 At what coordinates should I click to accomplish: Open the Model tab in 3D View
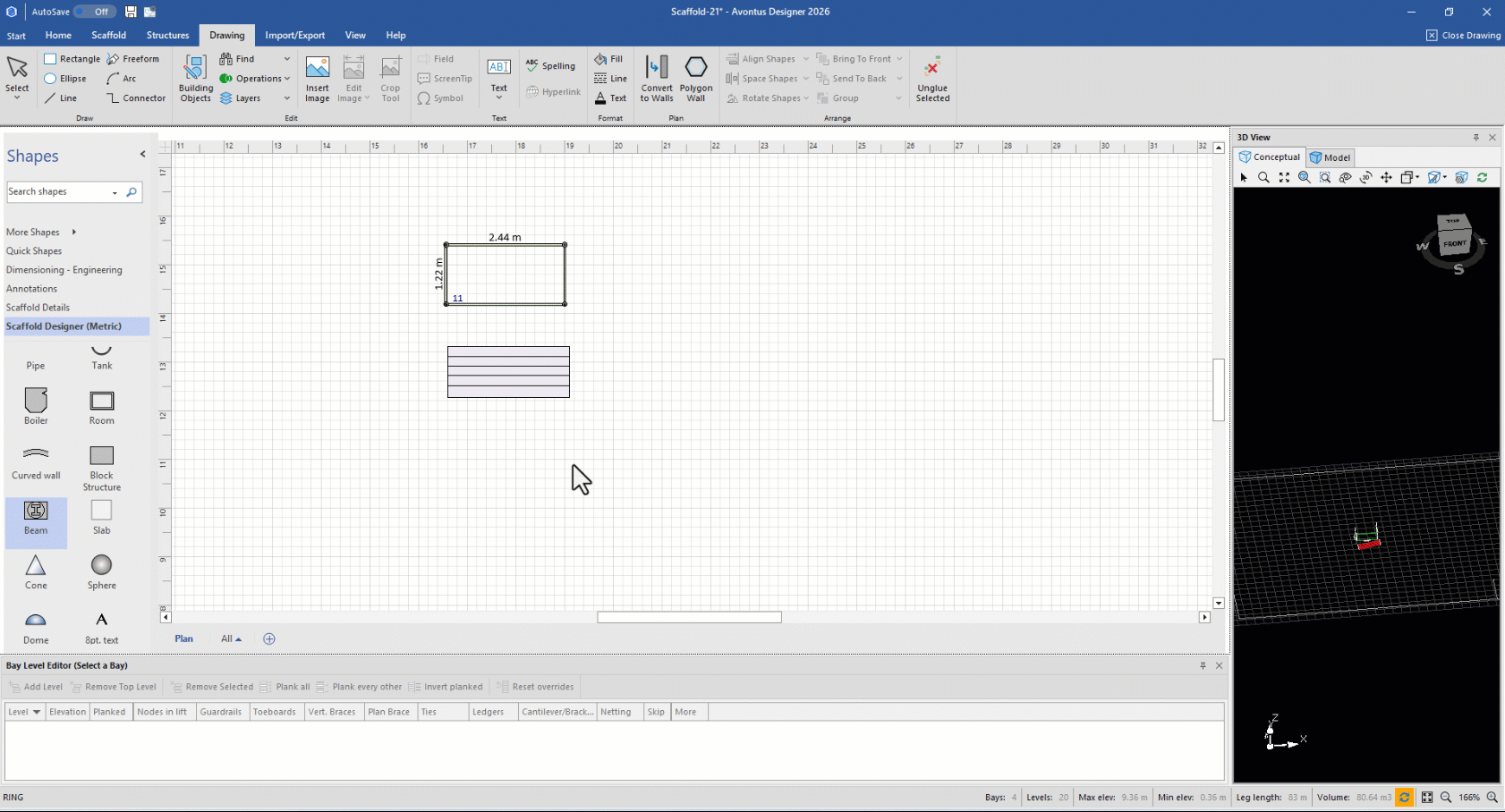(x=1330, y=157)
